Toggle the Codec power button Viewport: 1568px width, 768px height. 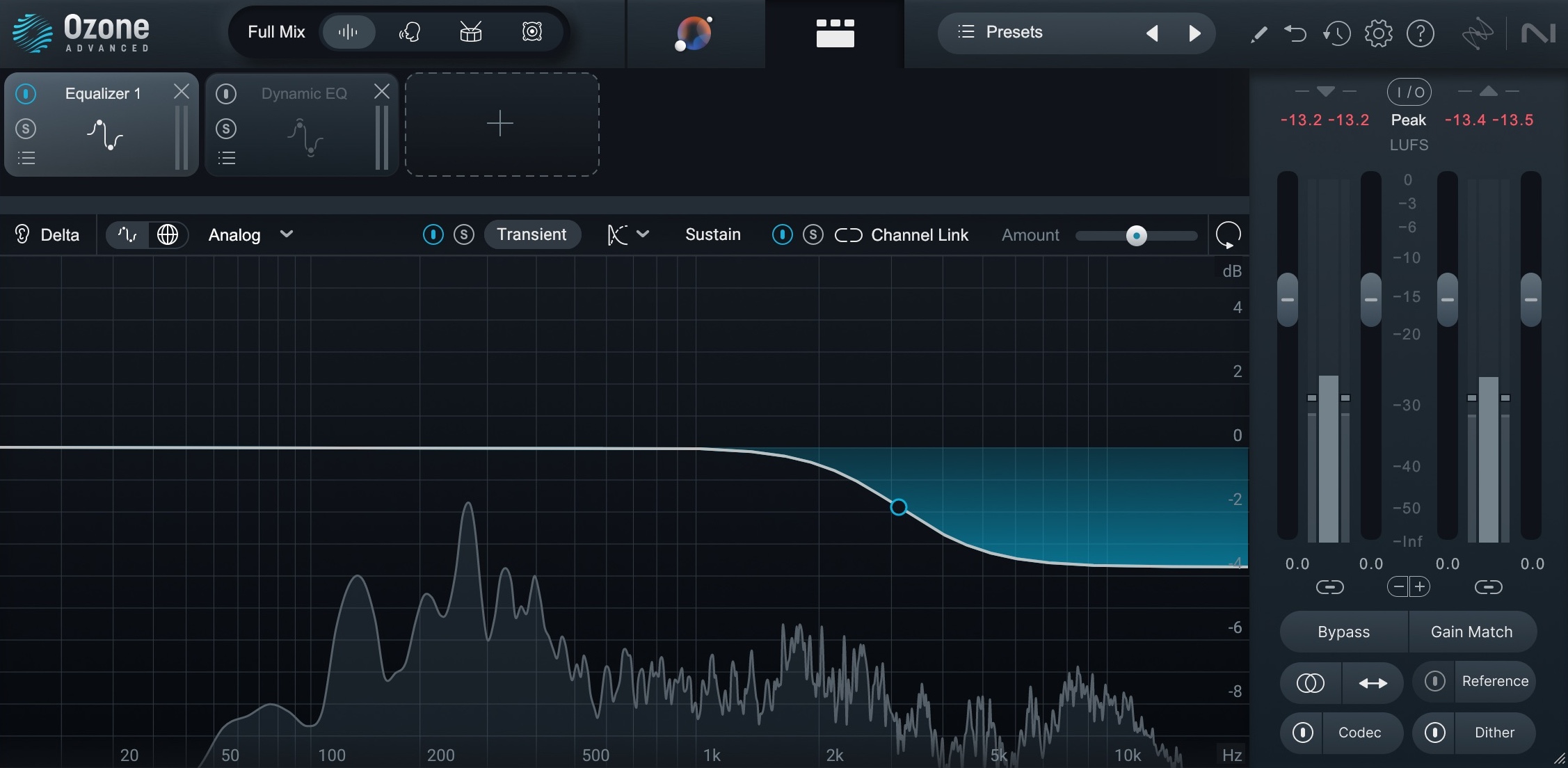(x=1302, y=733)
